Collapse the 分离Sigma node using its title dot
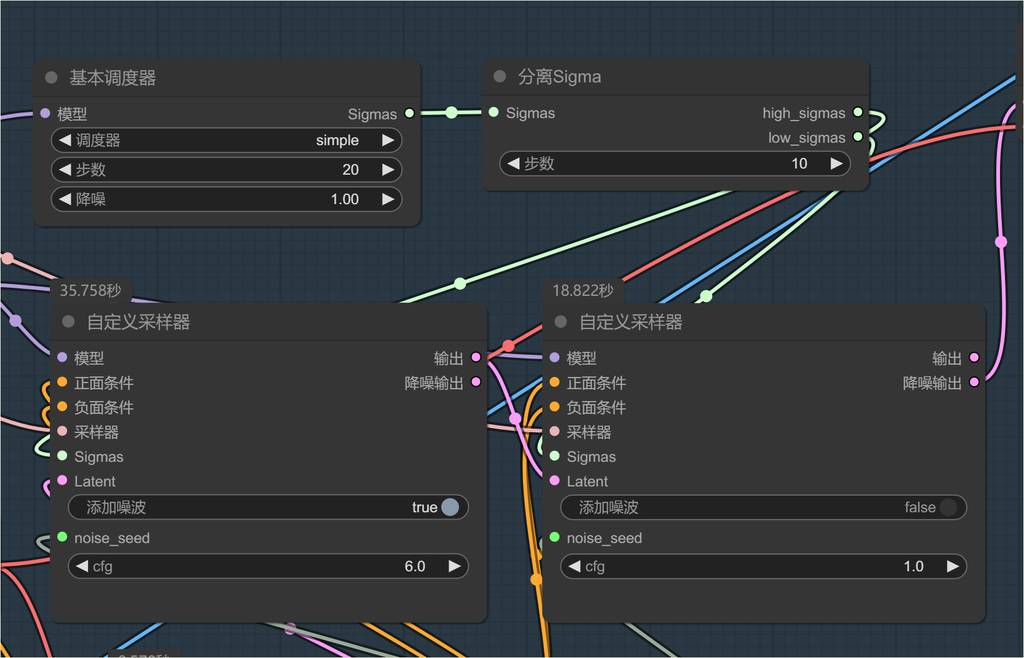 (x=500, y=77)
